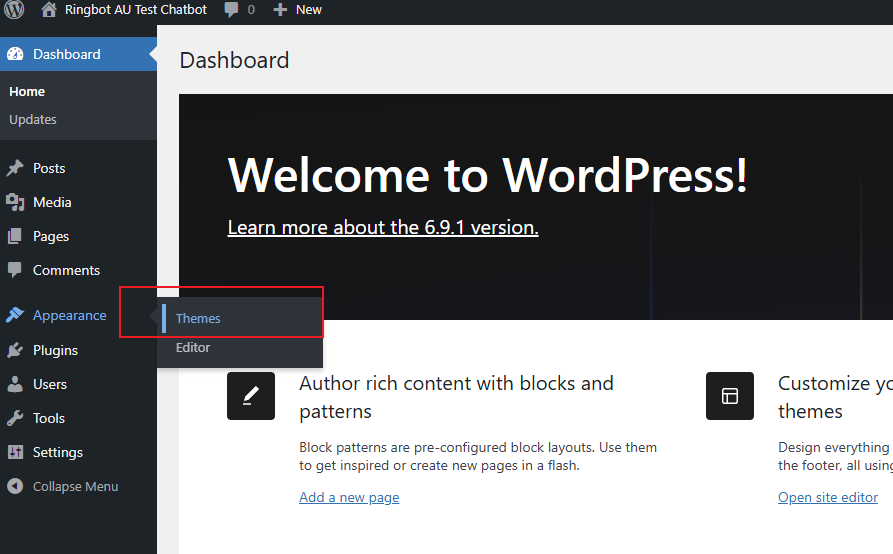The image size is (893, 554).
Task: Click the Comments speech bubble sidebar icon
Action: tap(15, 270)
